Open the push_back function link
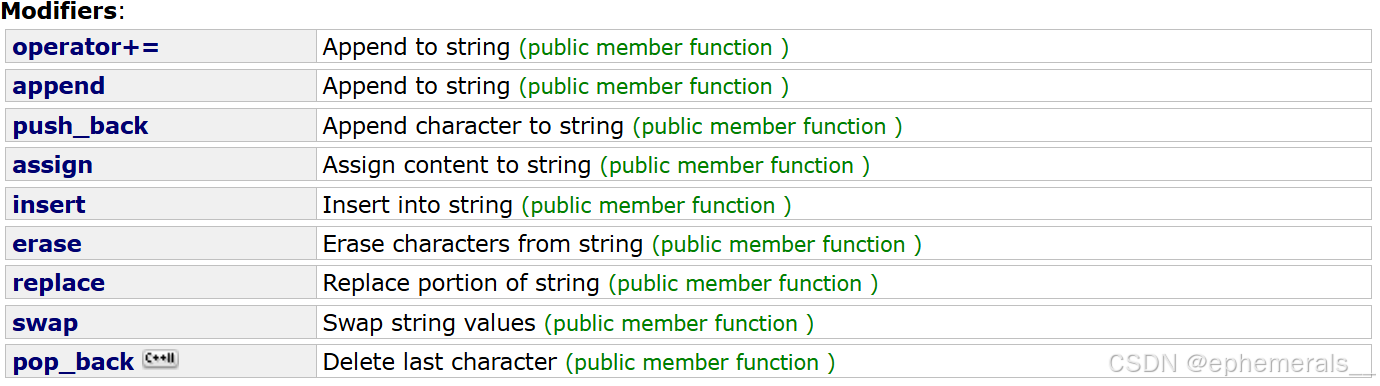The height and width of the screenshot is (386, 1380). point(80,126)
